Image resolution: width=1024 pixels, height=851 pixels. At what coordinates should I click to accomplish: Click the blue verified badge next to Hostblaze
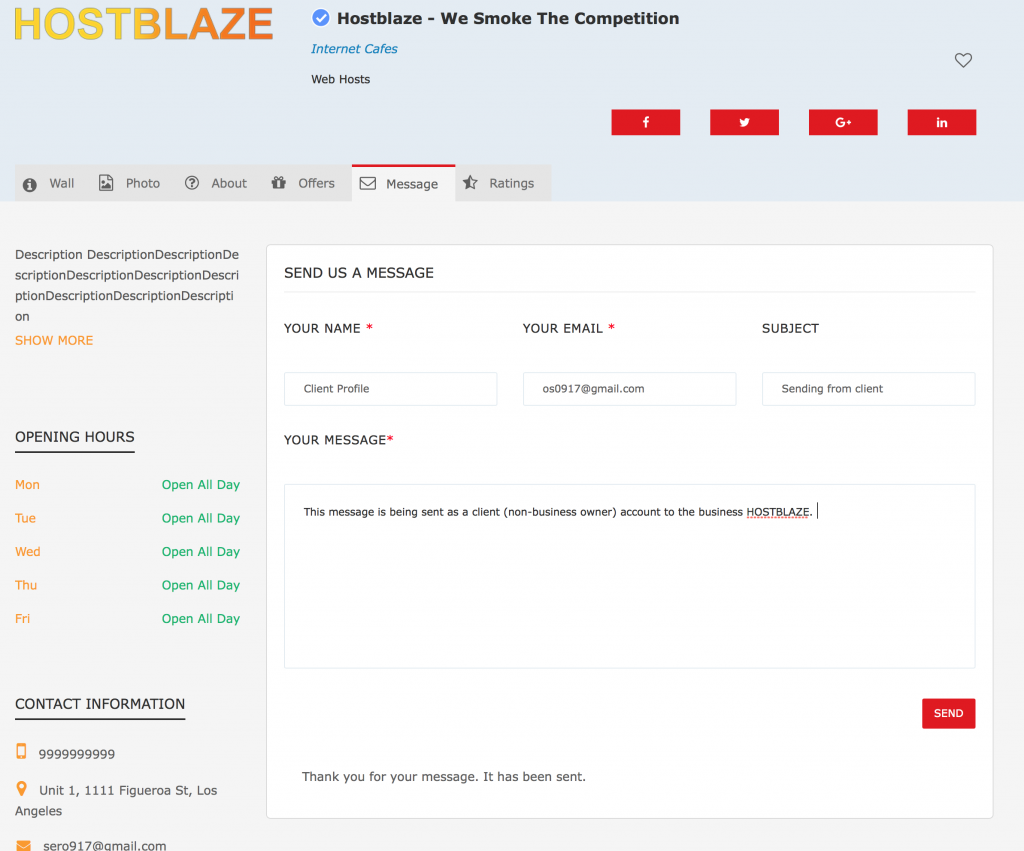click(x=320, y=17)
